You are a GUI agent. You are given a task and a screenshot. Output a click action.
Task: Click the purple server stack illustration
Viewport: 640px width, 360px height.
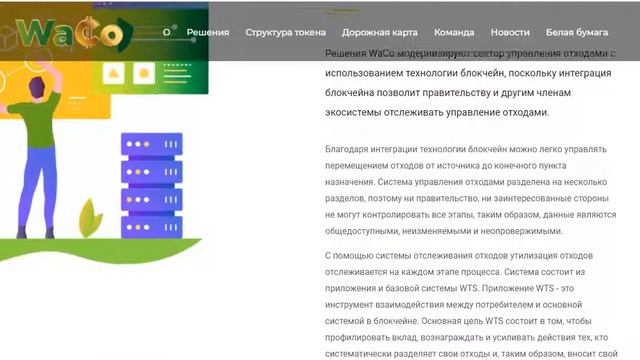pyautogui.click(x=152, y=185)
